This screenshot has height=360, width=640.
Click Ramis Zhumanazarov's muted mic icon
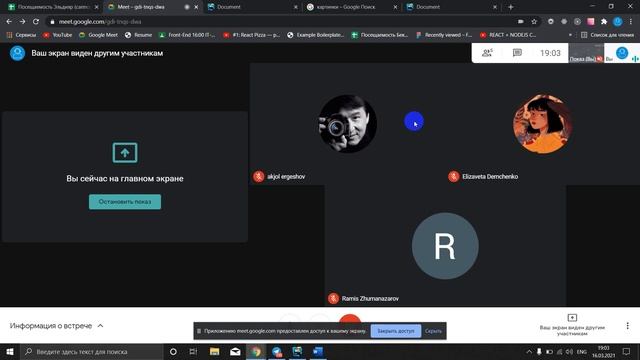click(333, 298)
